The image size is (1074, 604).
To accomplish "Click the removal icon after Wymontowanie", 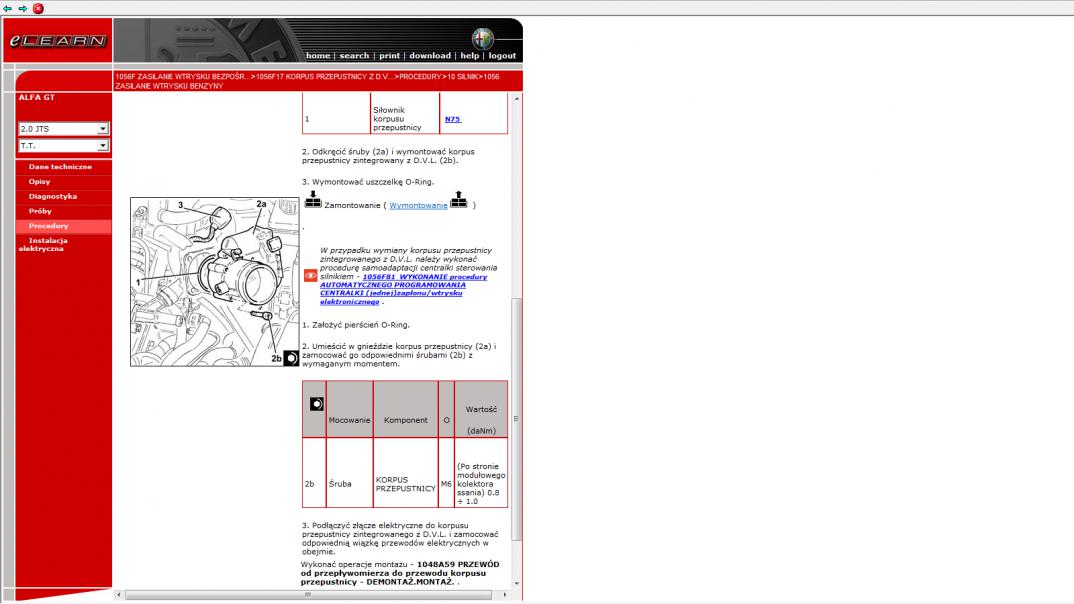I will (x=459, y=200).
